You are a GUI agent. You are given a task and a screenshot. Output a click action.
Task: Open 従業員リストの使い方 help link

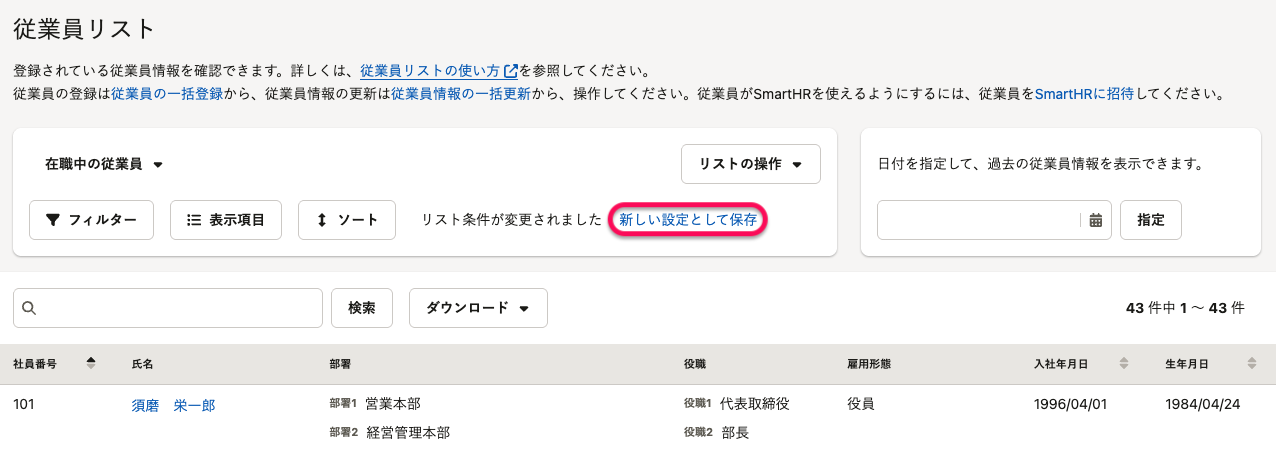click(438, 71)
